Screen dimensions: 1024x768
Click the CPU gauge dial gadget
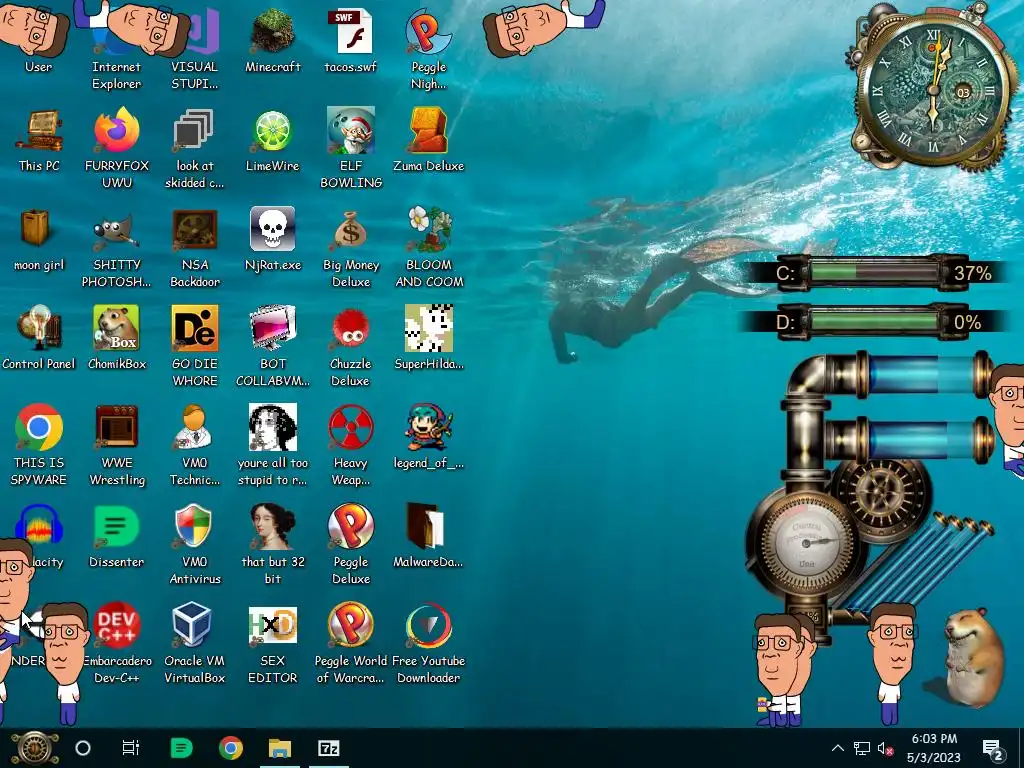tap(806, 543)
